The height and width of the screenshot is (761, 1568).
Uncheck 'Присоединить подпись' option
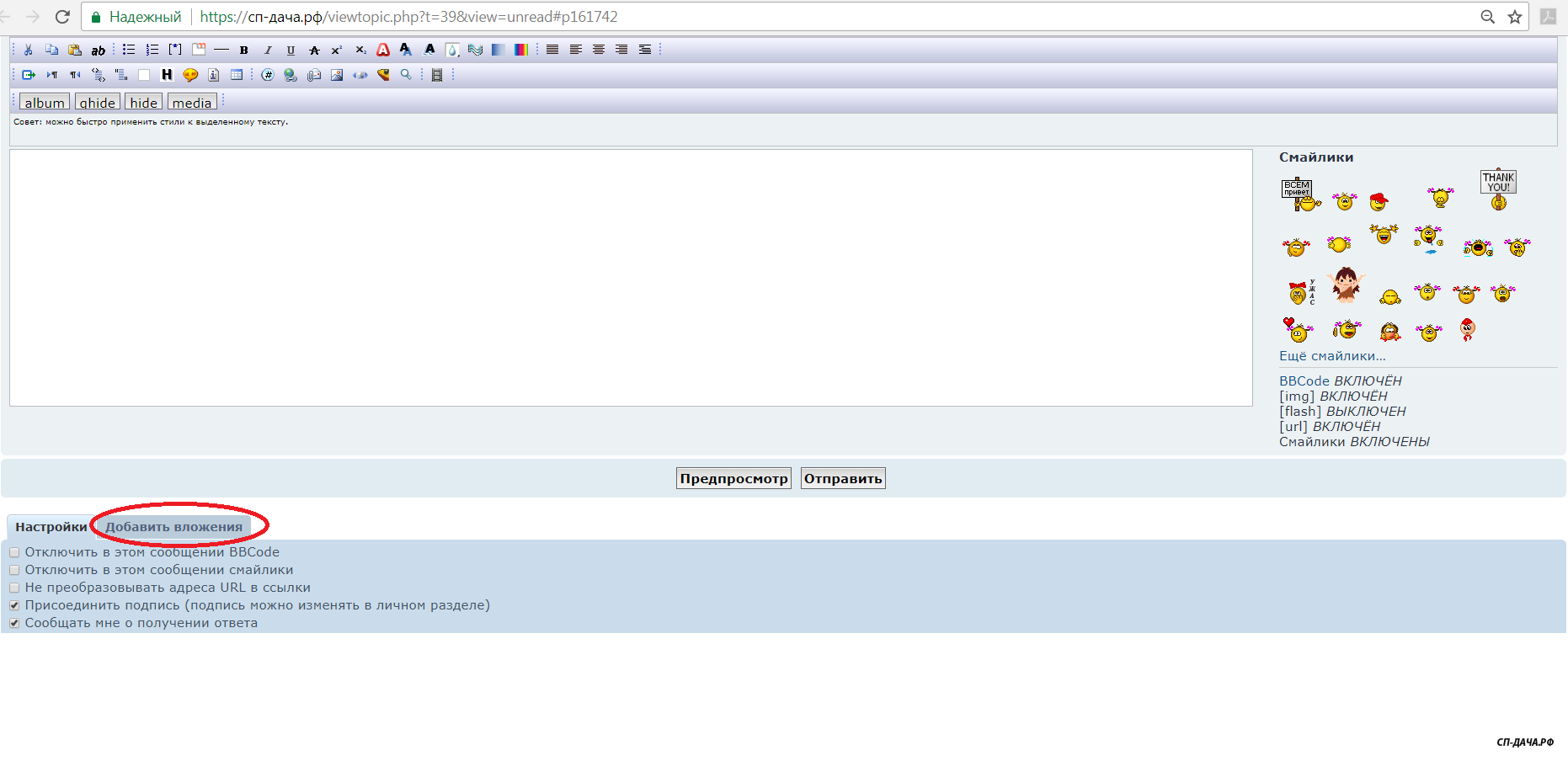(14, 606)
